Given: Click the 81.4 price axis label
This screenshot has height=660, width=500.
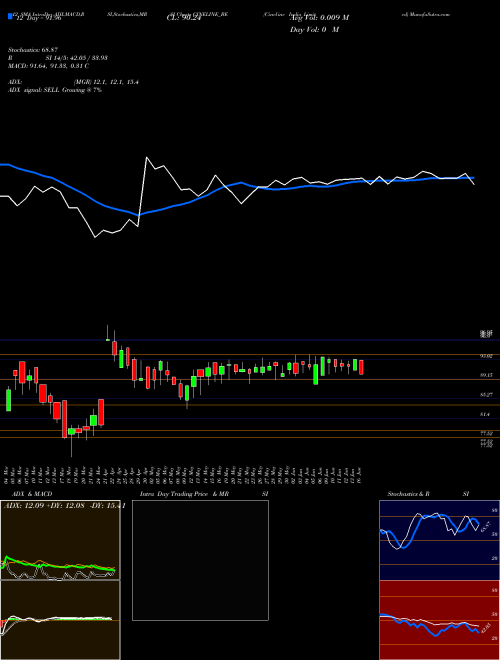Looking at the screenshot, I should pyautogui.click(x=485, y=415).
